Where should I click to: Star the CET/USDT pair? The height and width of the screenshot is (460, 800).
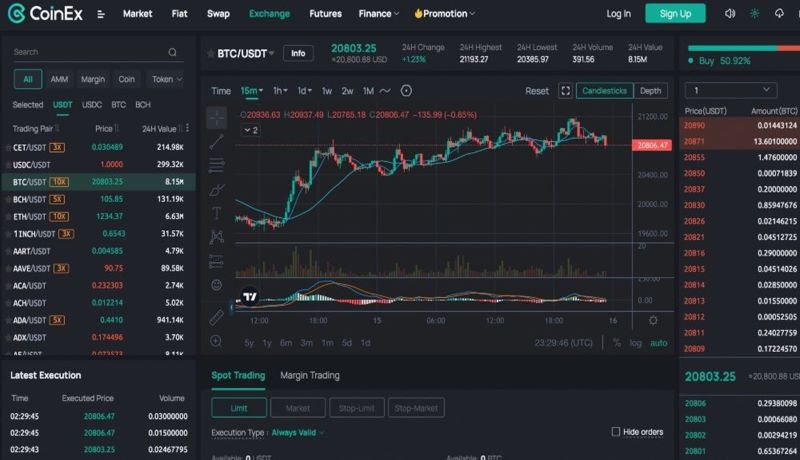8,147
